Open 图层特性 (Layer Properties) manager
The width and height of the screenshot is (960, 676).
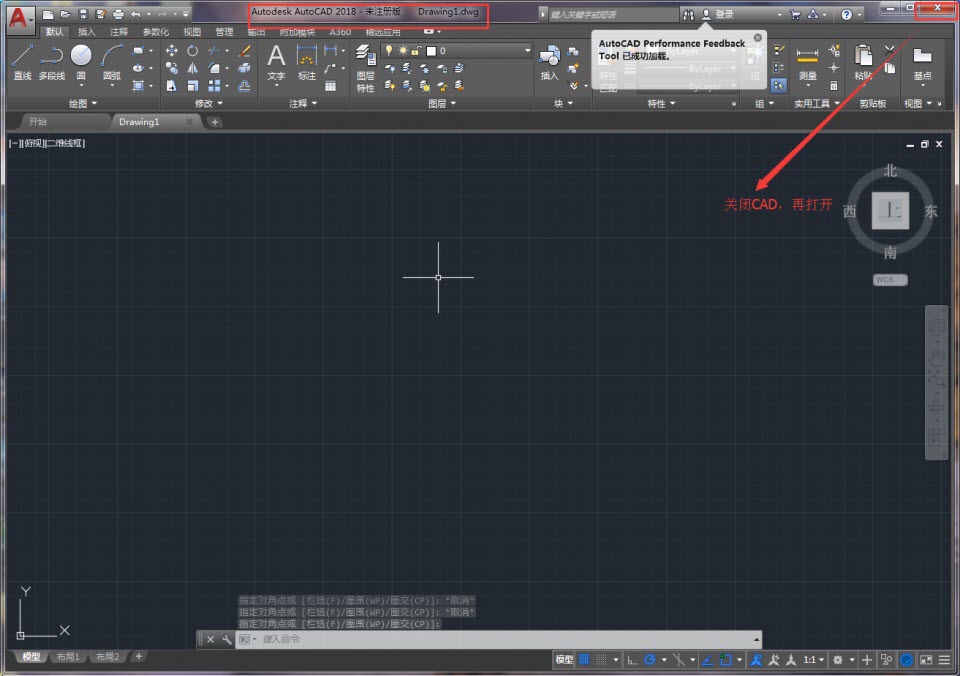pos(365,68)
